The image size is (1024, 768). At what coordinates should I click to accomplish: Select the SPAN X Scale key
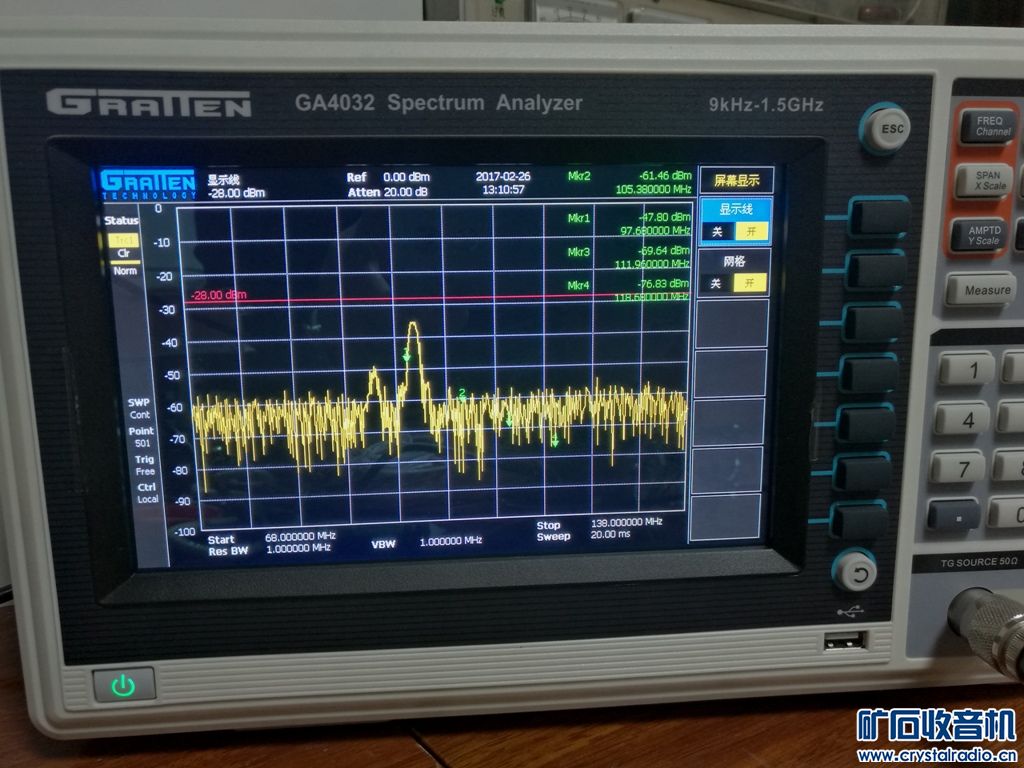click(x=986, y=180)
